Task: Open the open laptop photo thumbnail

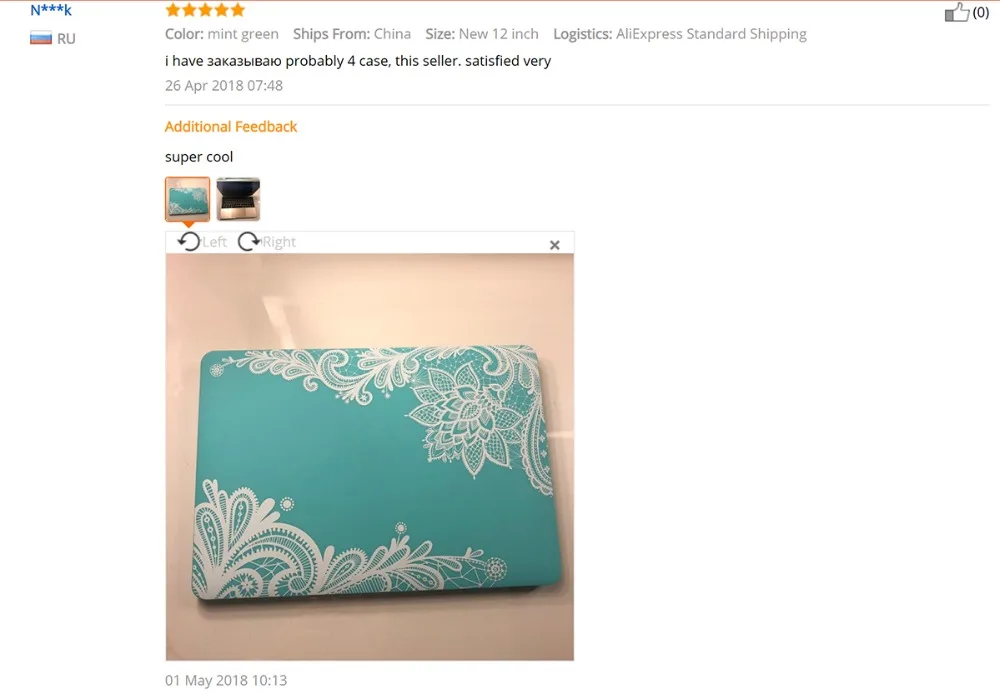Action: [x=238, y=199]
